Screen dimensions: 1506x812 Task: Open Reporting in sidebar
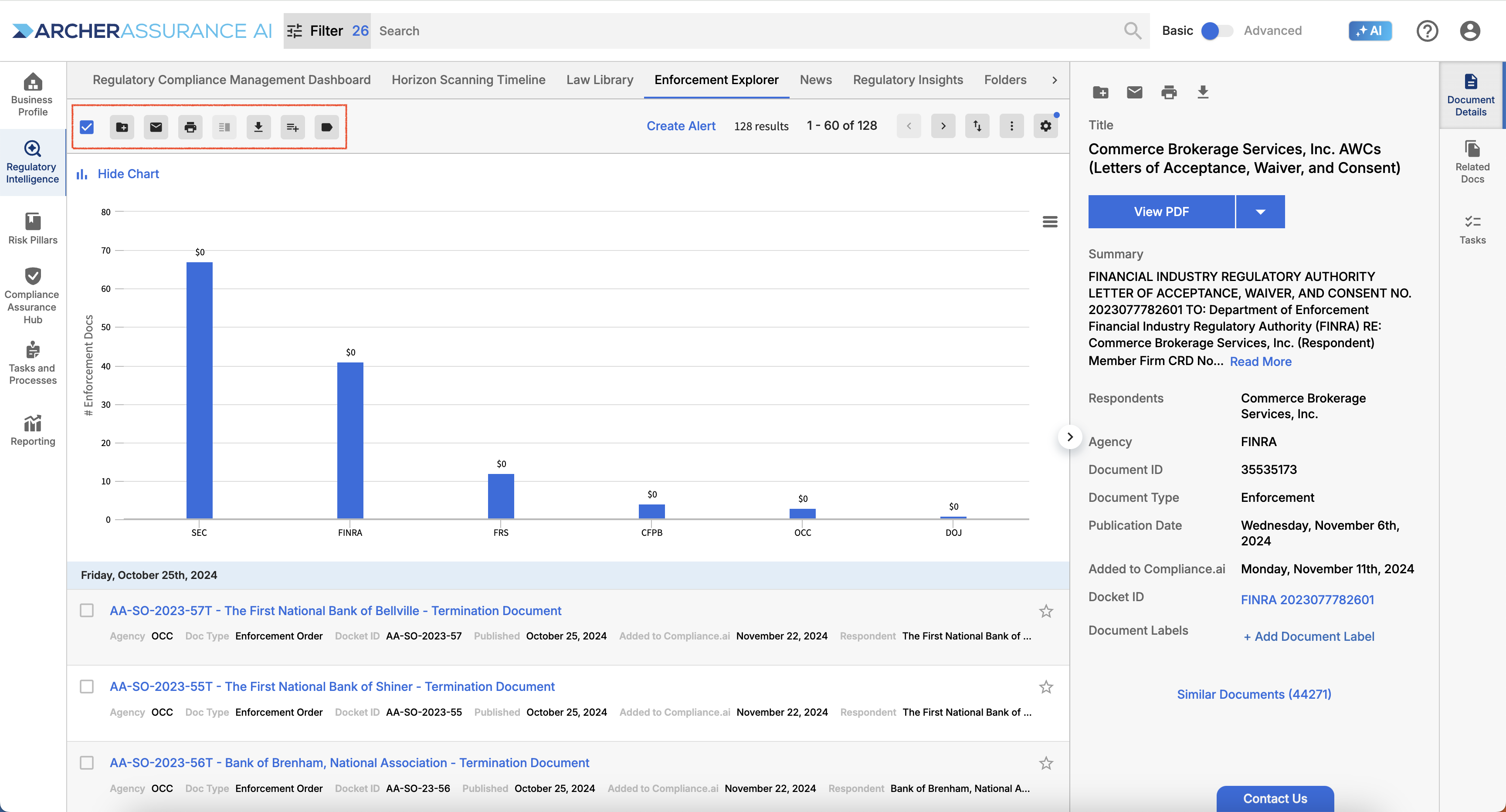pos(33,430)
